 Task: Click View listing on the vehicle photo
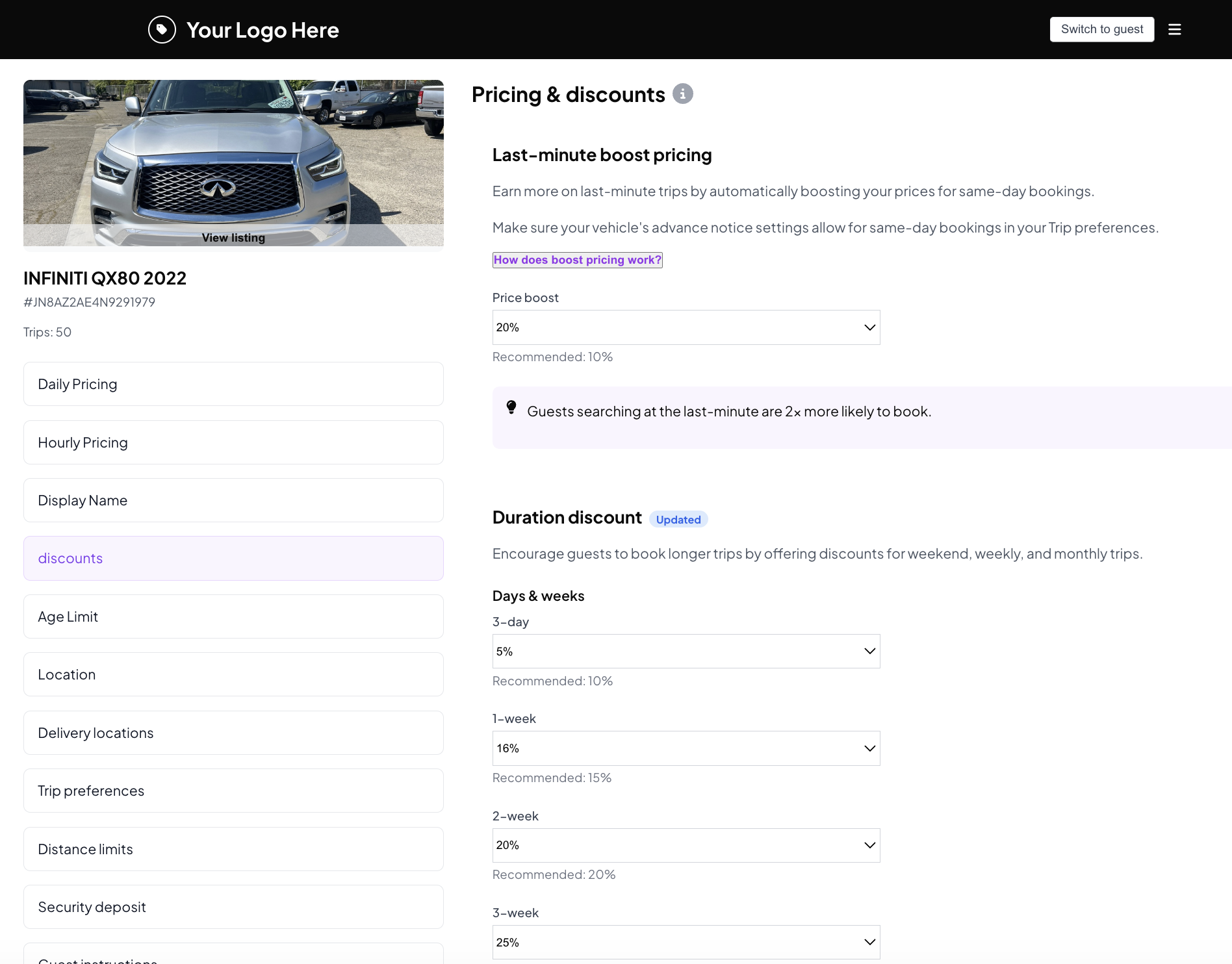[x=233, y=237]
